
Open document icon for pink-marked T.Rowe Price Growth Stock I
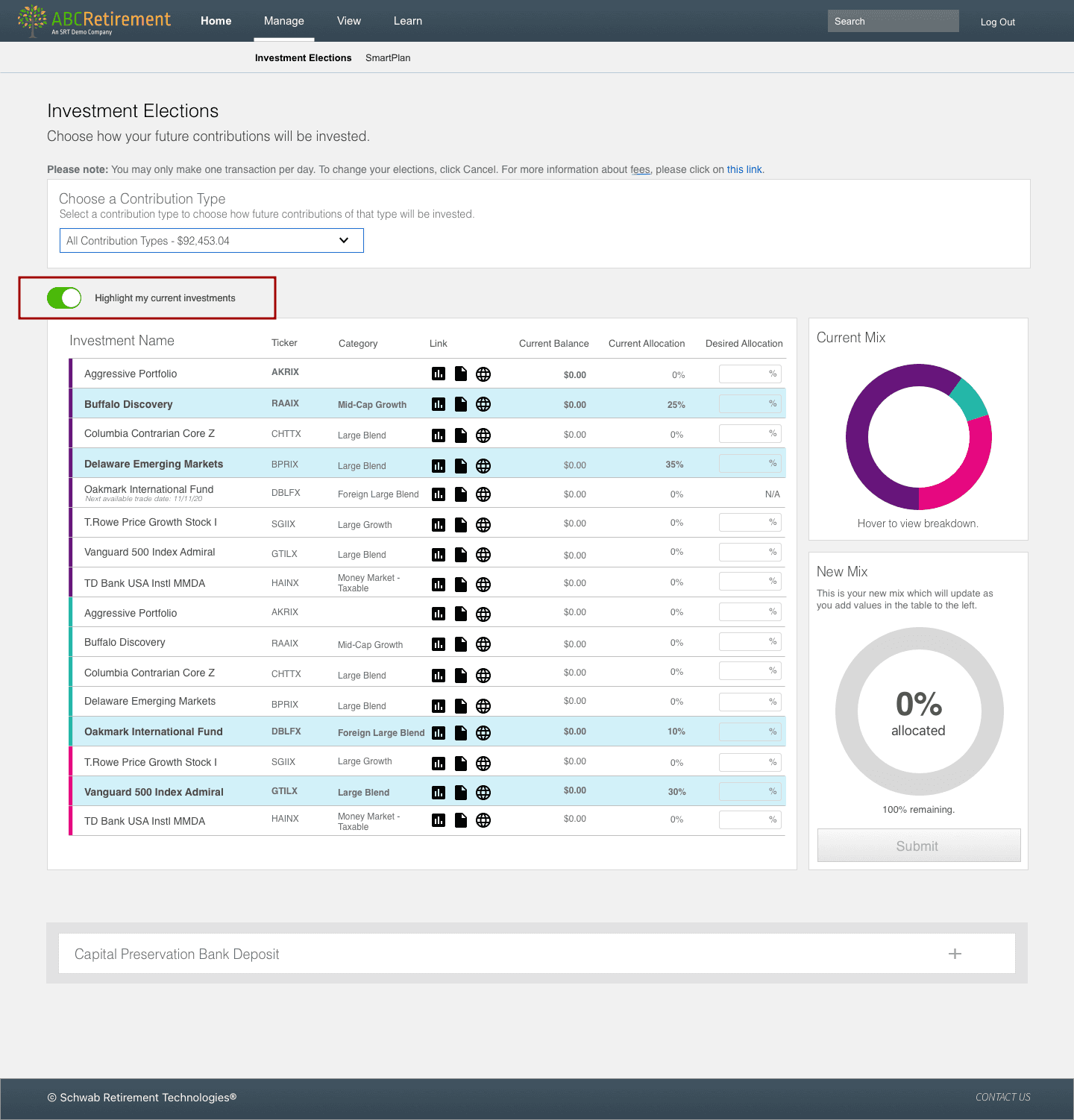pos(461,764)
